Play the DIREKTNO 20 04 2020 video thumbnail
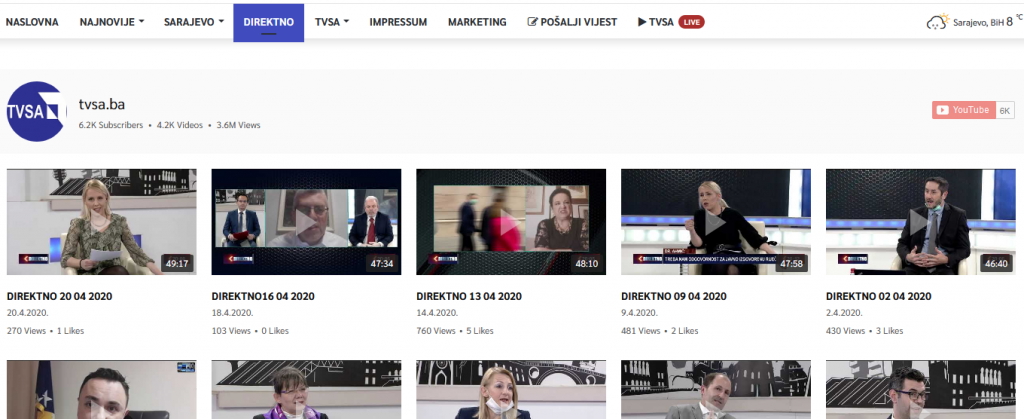 click(102, 222)
